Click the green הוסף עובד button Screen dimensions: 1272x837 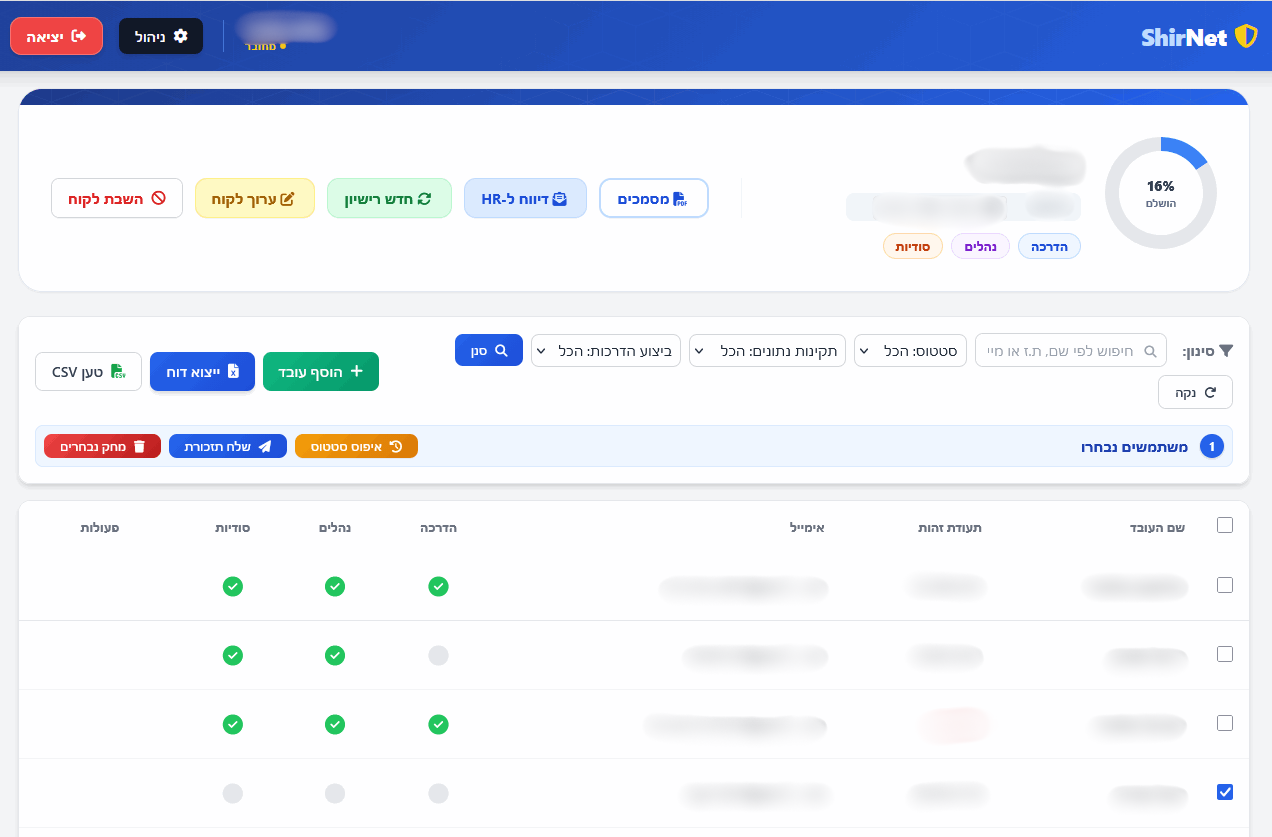(x=321, y=372)
